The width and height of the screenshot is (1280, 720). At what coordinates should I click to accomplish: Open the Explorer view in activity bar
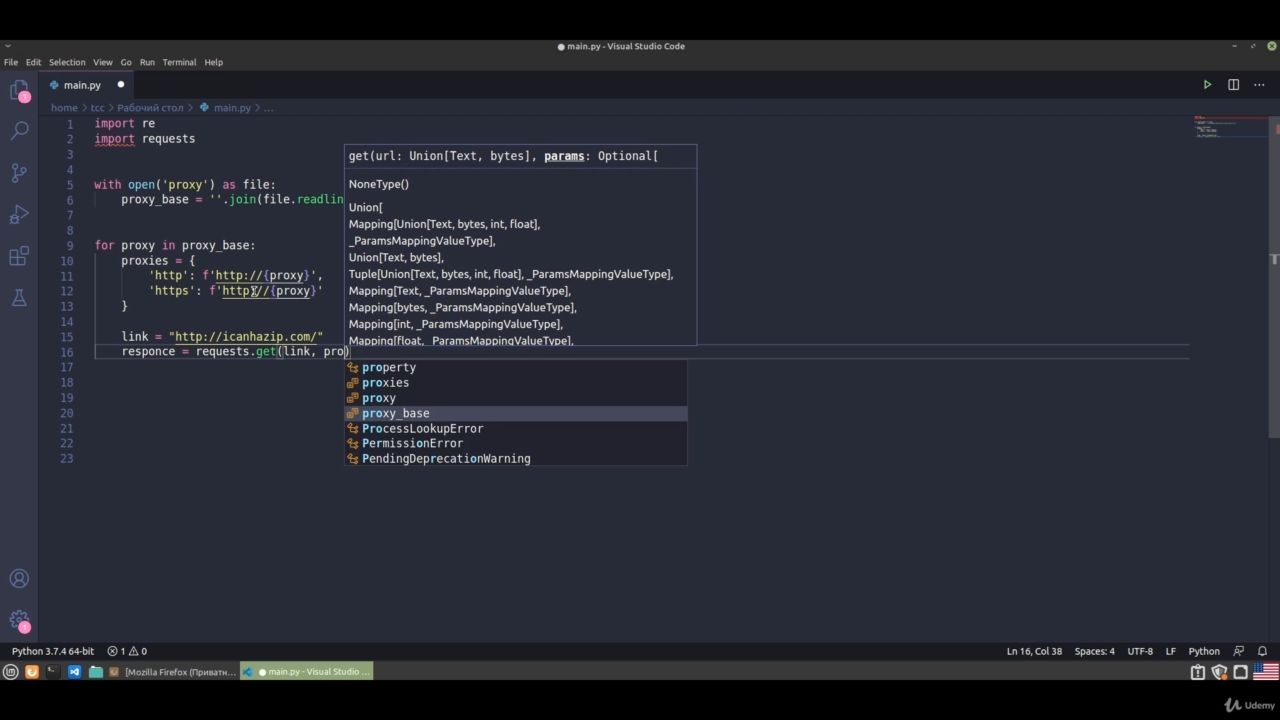tap(19, 91)
